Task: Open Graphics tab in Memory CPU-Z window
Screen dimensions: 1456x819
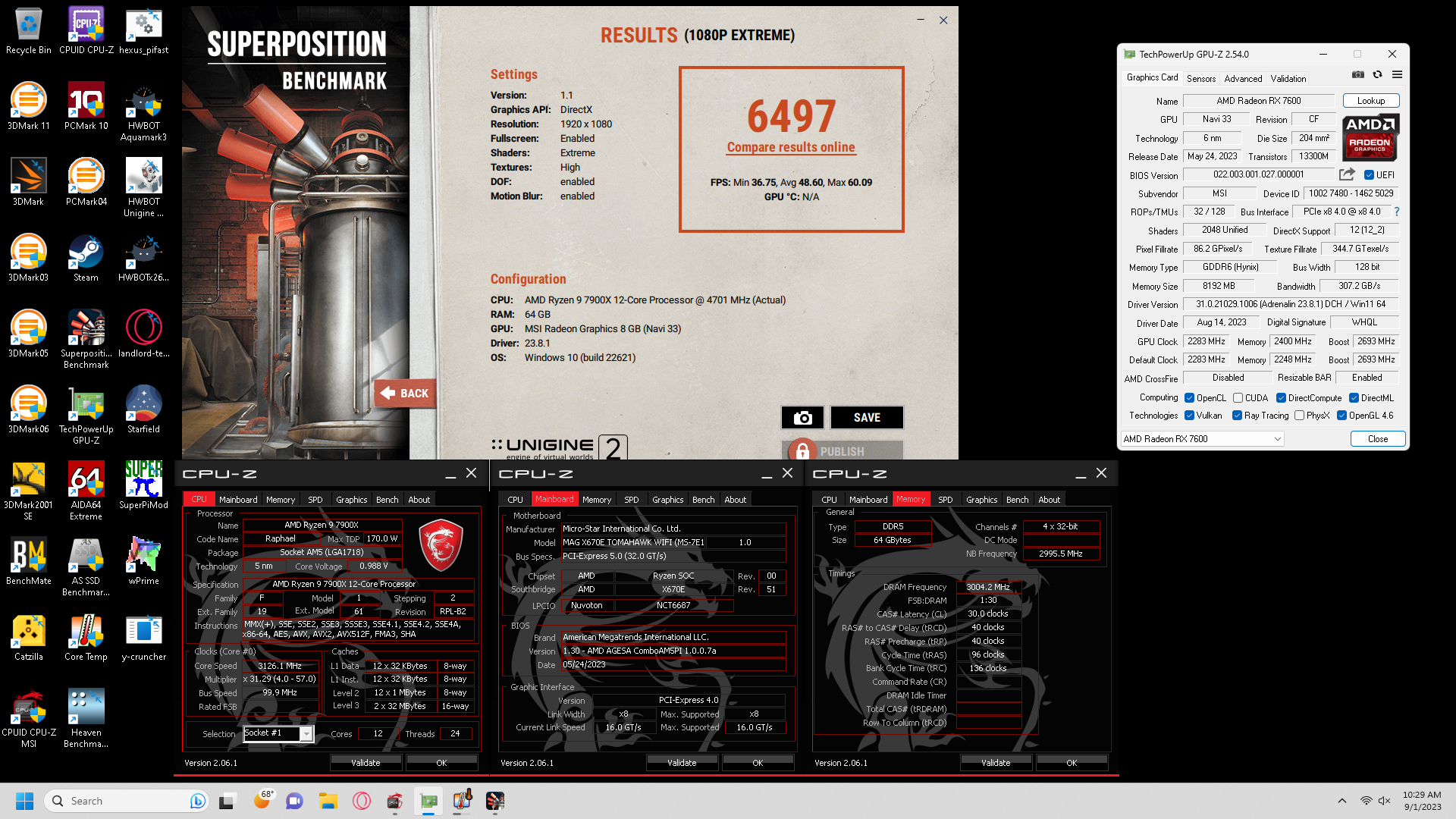Action: 981,500
